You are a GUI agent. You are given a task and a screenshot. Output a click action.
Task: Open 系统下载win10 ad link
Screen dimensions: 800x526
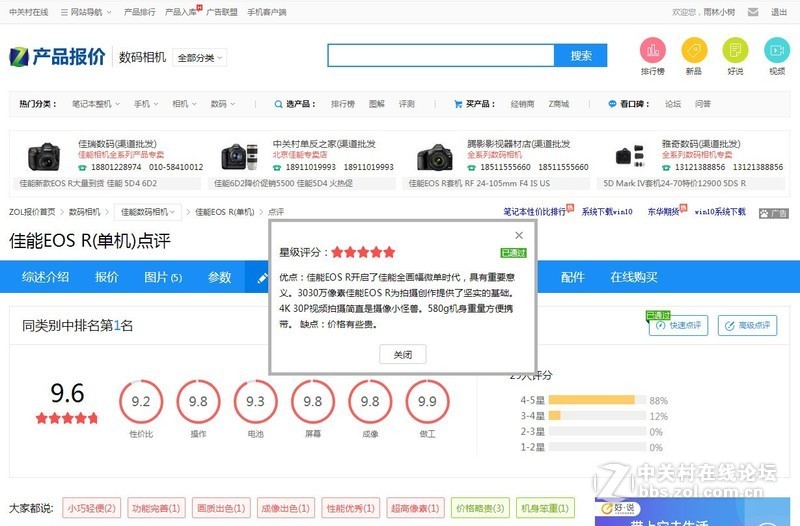point(607,211)
